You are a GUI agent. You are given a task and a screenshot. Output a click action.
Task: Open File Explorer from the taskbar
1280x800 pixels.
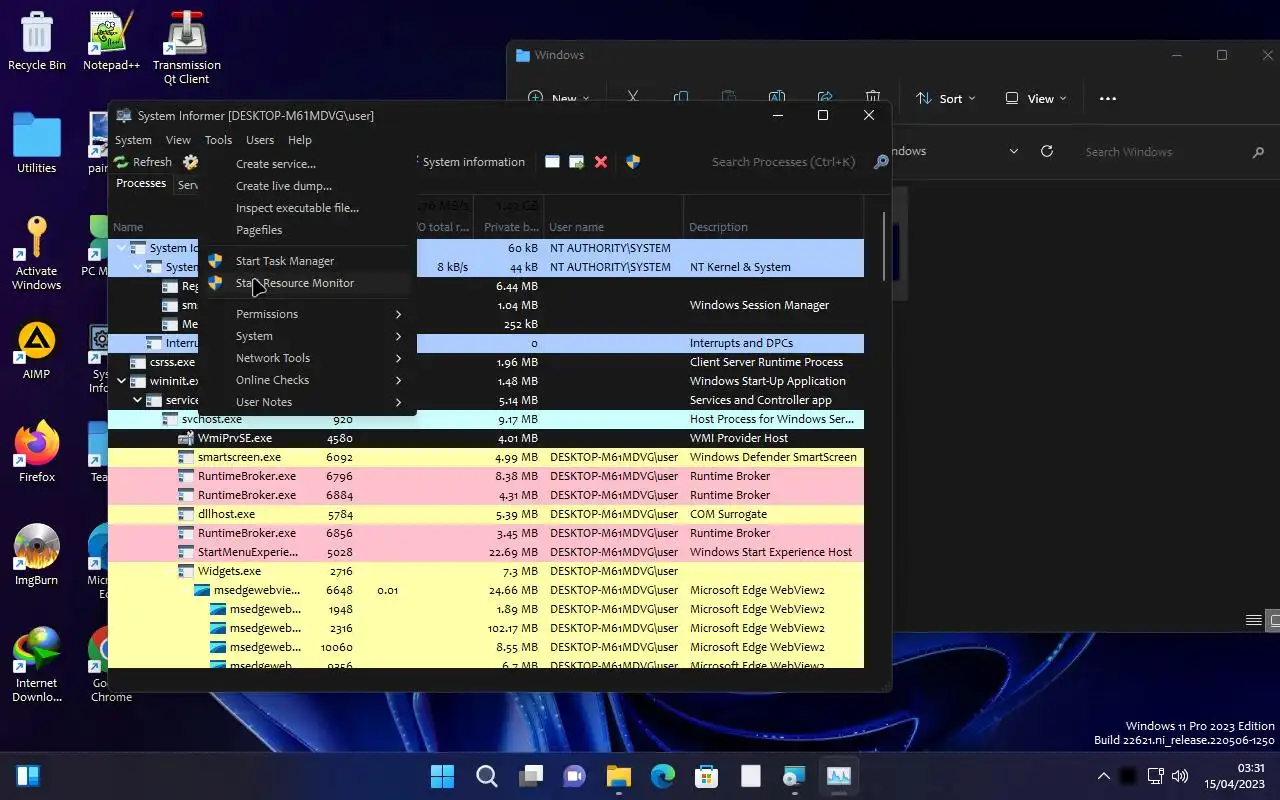tap(618, 776)
